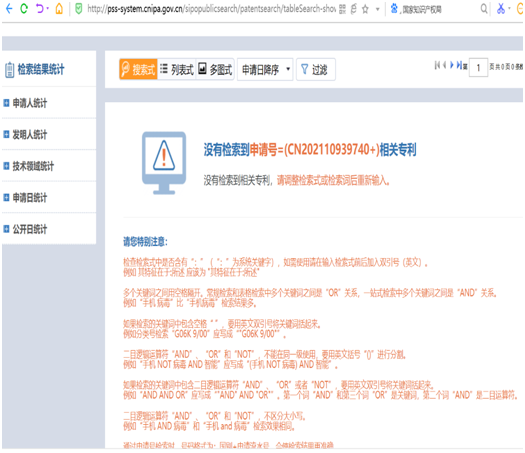Switch to 多图式 view tab
The width and height of the screenshot is (525, 453).
pos(215,69)
